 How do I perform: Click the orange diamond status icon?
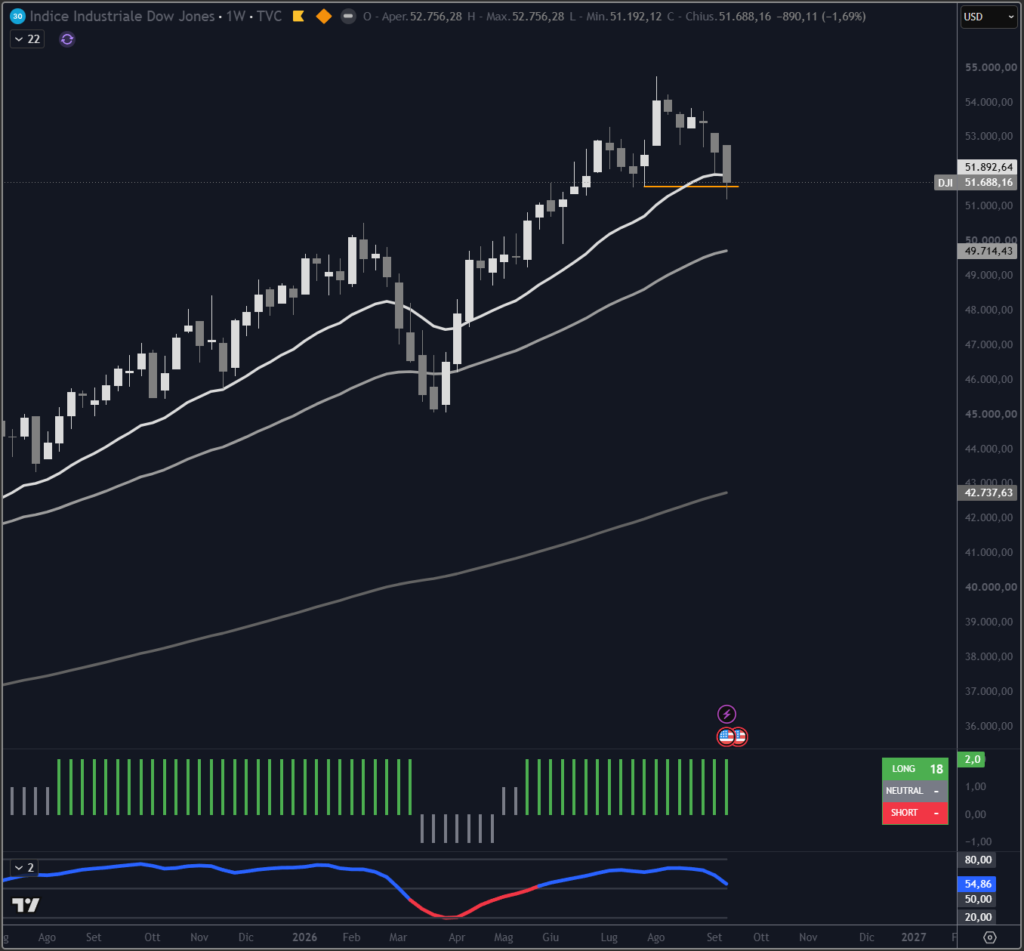pos(323,16)
